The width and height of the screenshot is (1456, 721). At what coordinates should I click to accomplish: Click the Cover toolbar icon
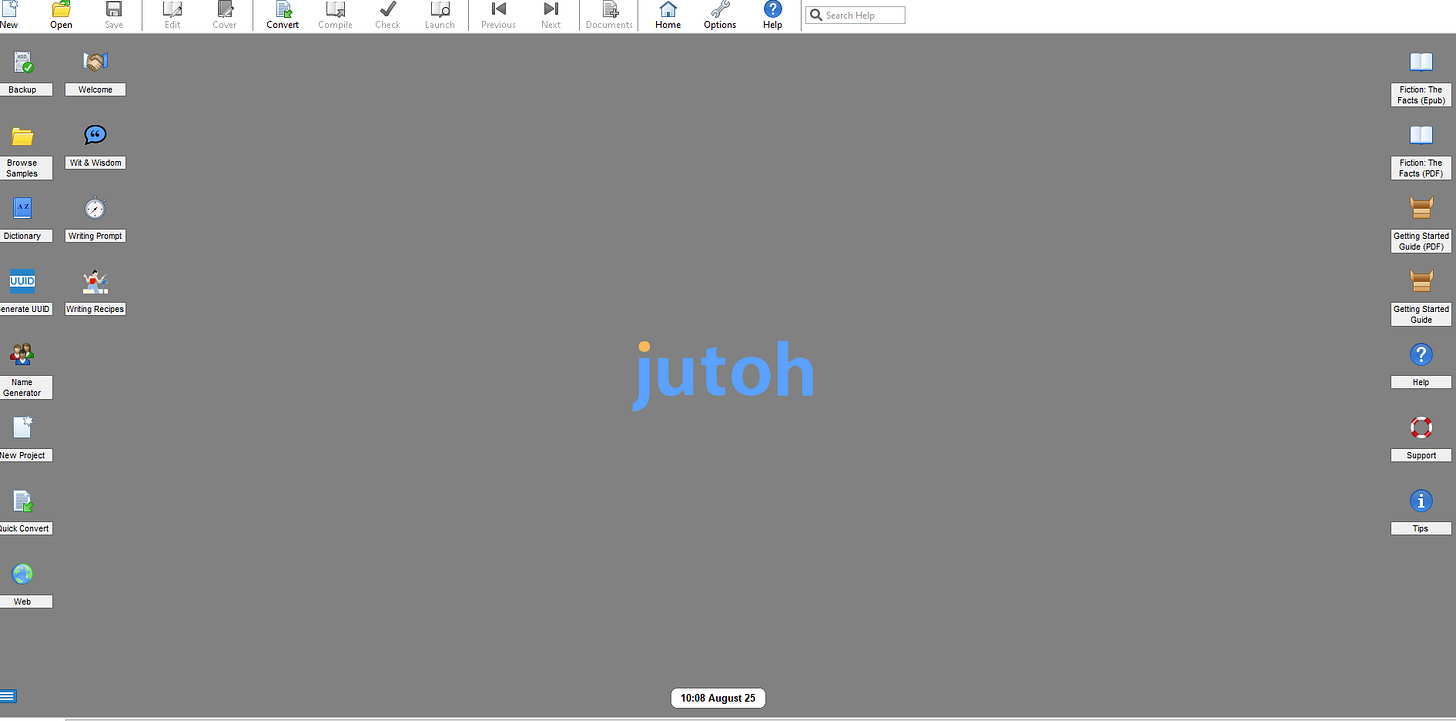pos(225,9)
